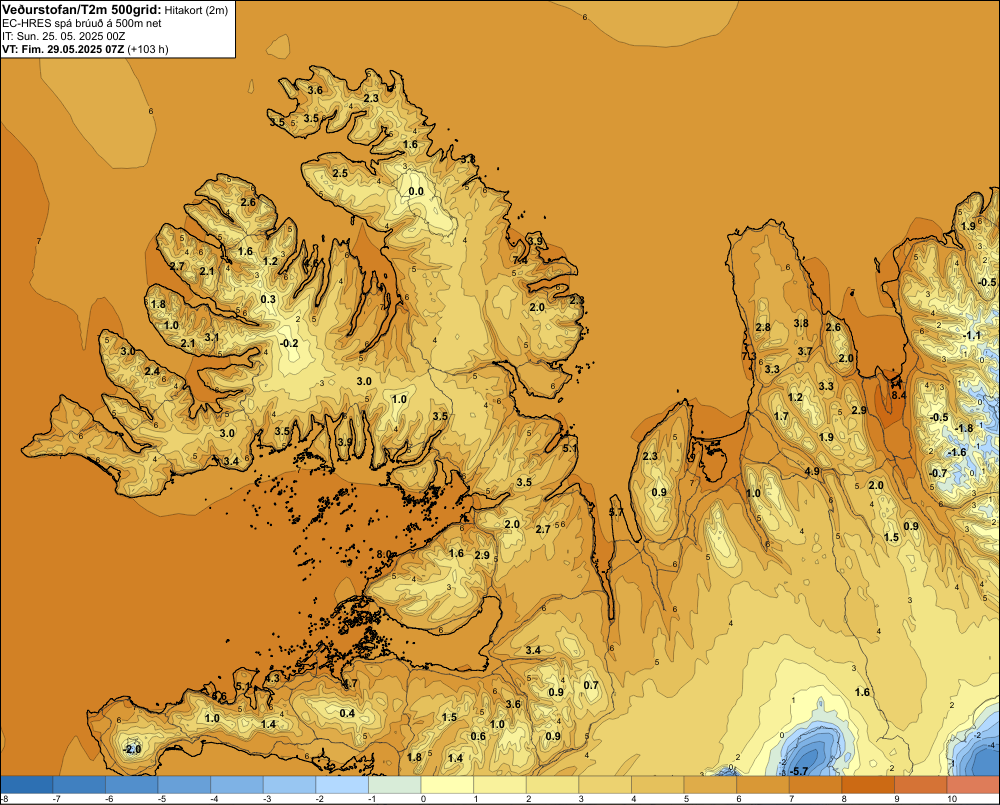Click the '7' label on the color scale

791,799
